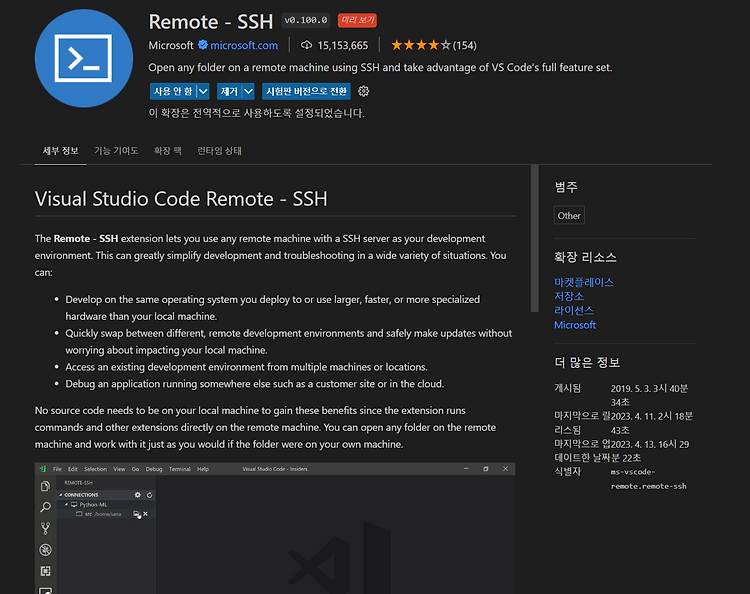Open the 라이선스 license link
This screenshot has width=750, height=594.
pyautogui.click(x=574, y=310)
